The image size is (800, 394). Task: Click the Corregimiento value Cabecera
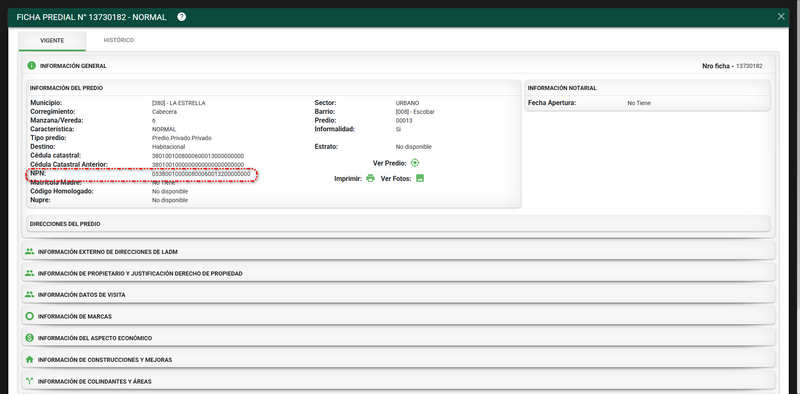click(164, 112)
